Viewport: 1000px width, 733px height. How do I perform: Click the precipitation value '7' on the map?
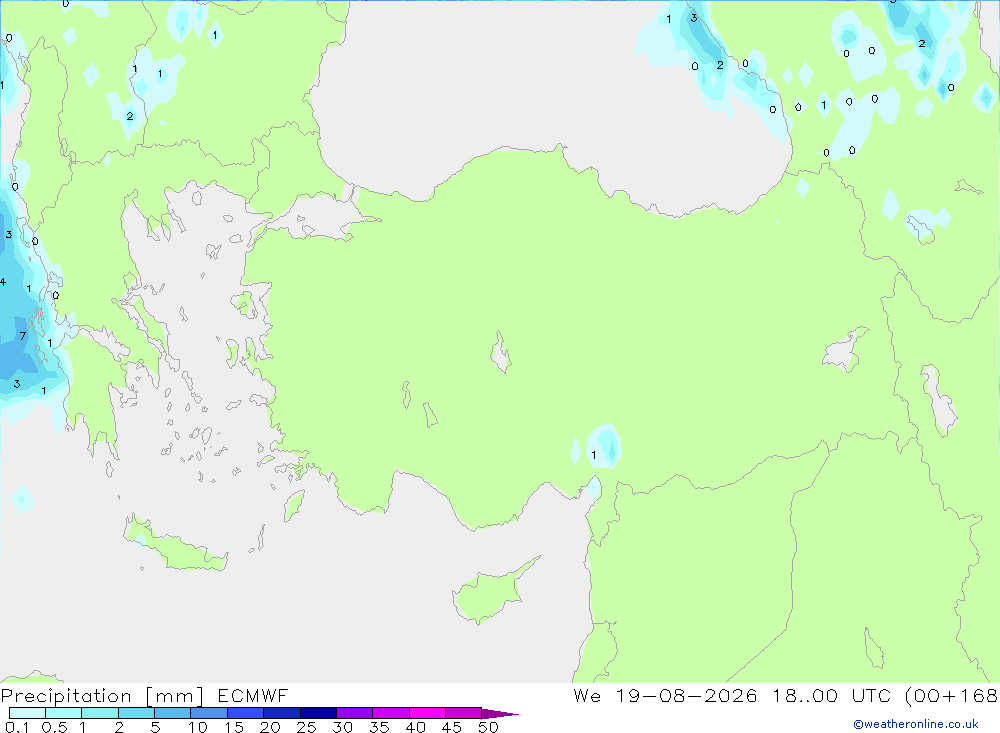click(x=23, y=336)
